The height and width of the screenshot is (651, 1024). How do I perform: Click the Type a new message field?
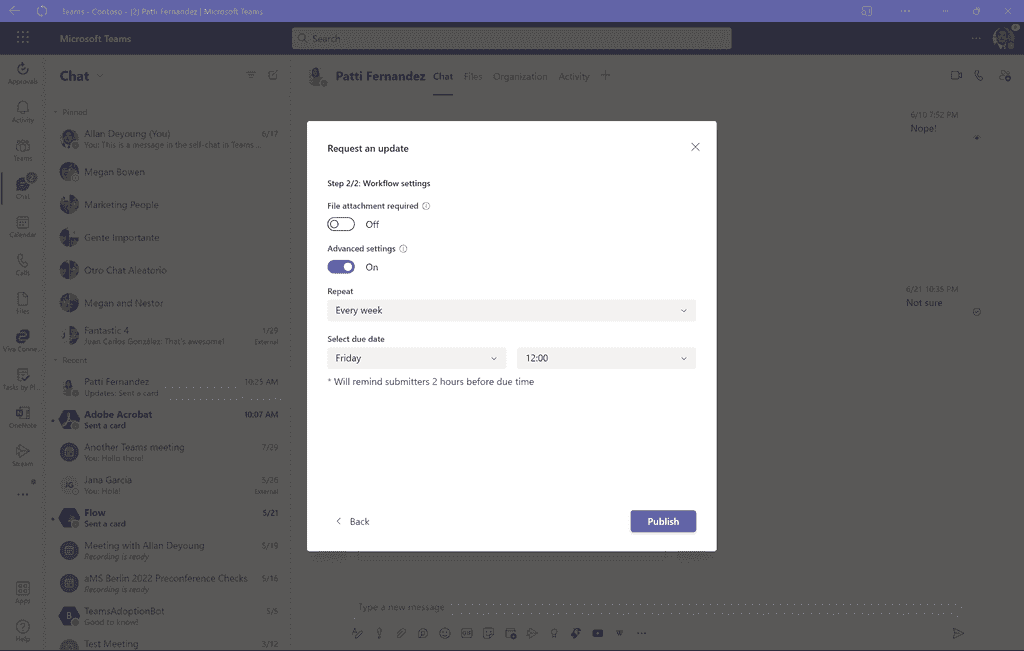coord(660,607)
